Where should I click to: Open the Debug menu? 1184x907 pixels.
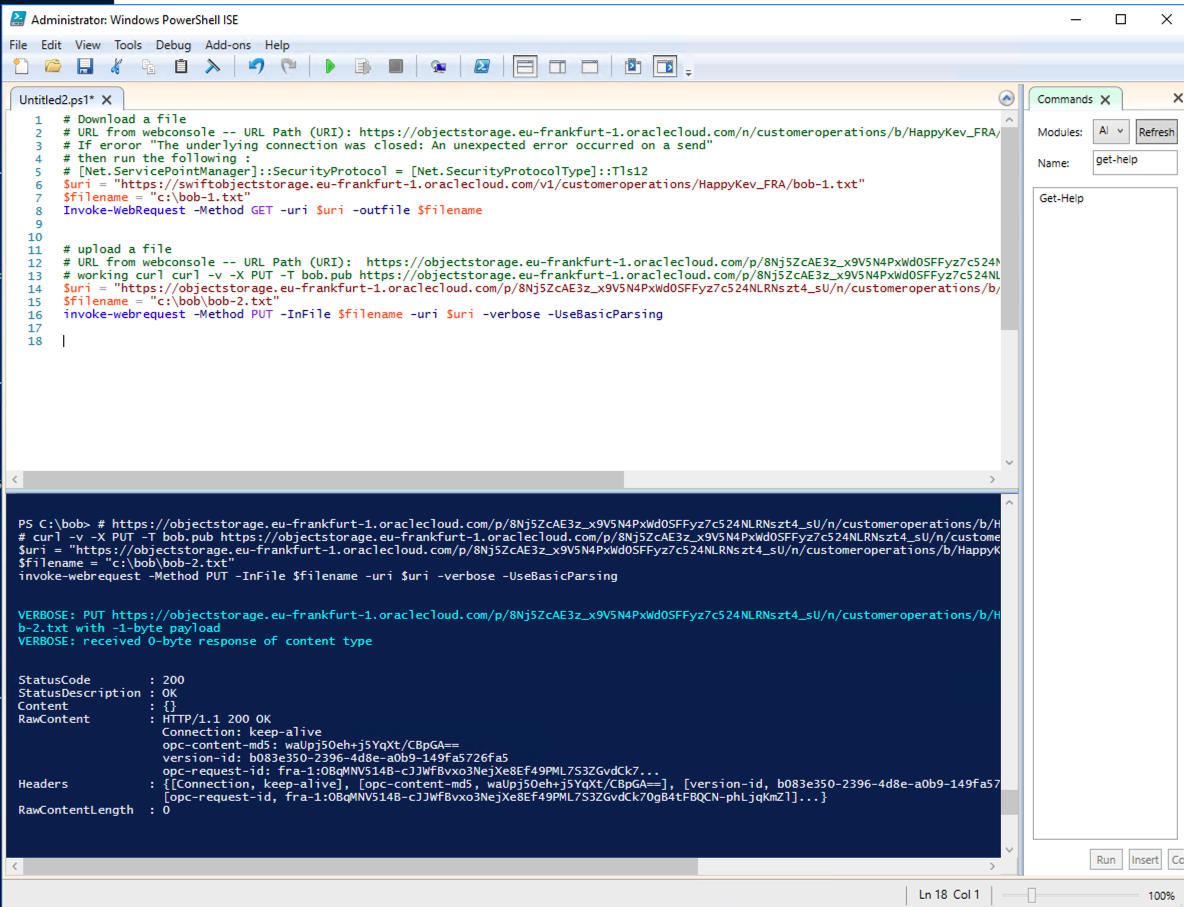pyautogui.click(x=173, y=45)
